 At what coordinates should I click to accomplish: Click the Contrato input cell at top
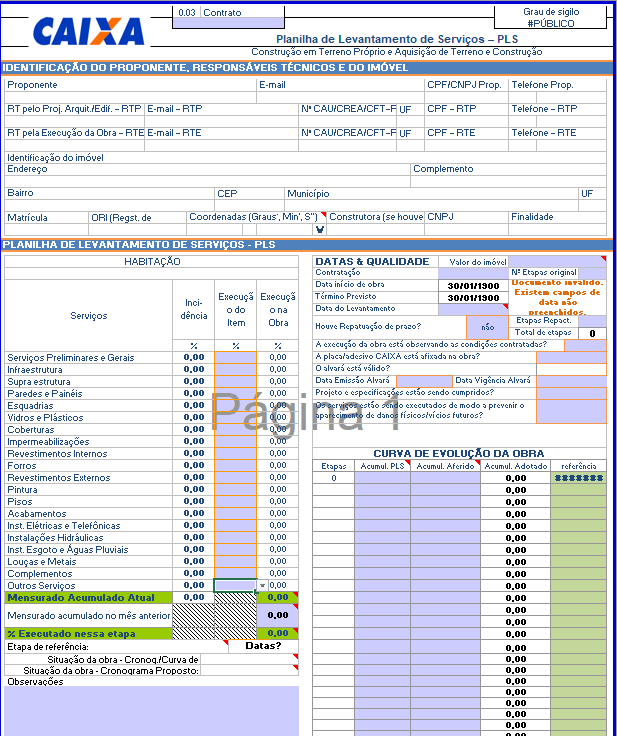(x=229, y=23)
